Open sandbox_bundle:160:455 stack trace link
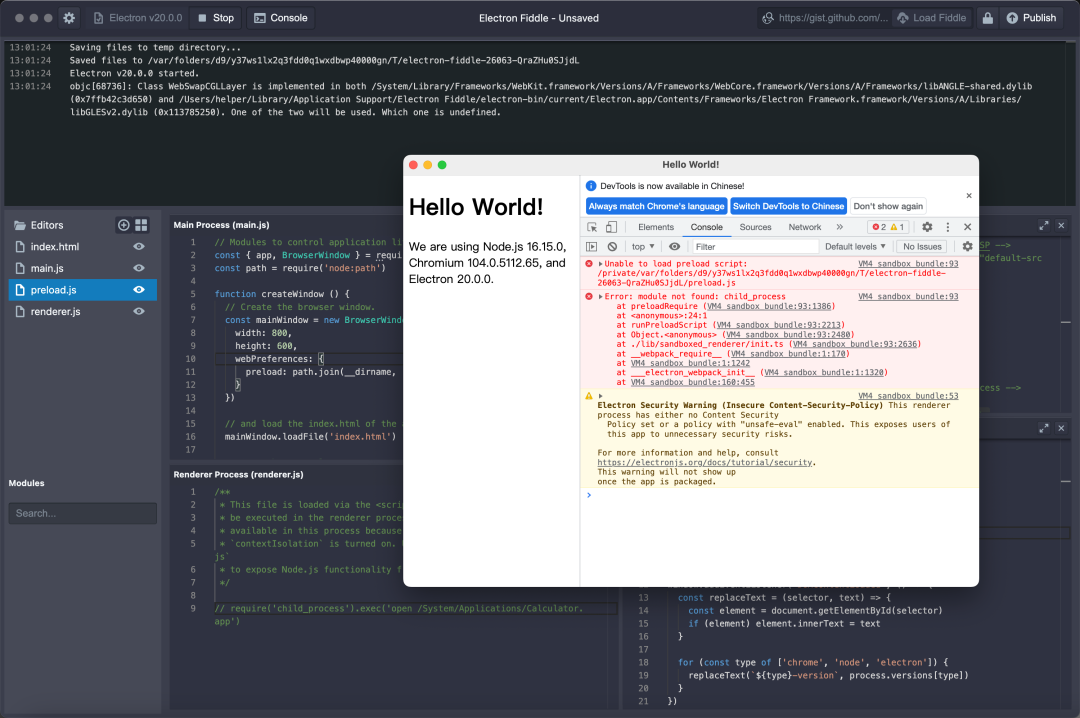This screenshot has width=1080, height=718. tap(692, 382)
